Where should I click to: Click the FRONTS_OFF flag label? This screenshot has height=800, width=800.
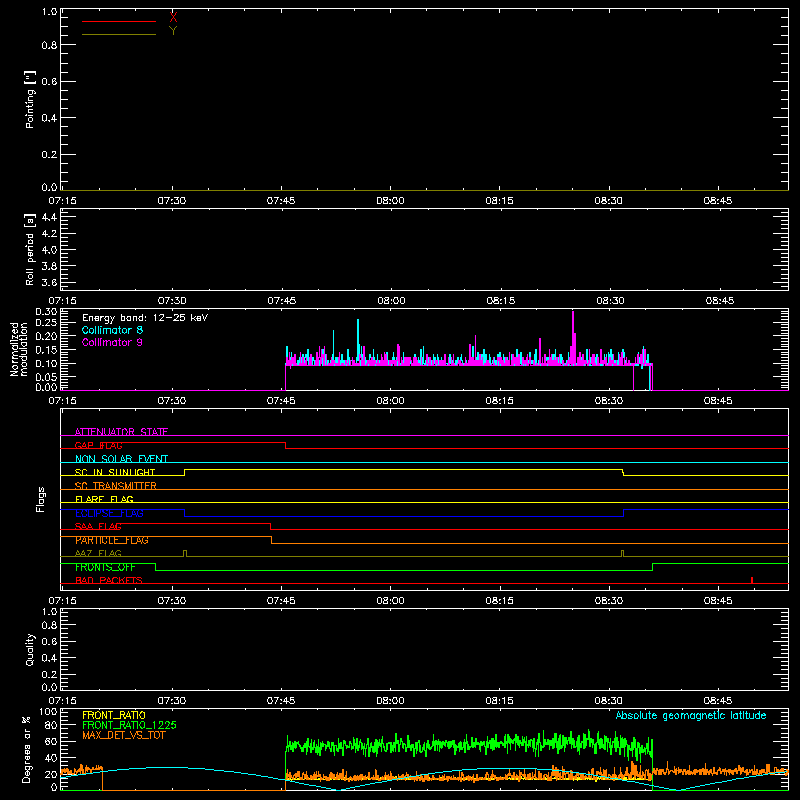pyautogui.click(x=105, y=567)
